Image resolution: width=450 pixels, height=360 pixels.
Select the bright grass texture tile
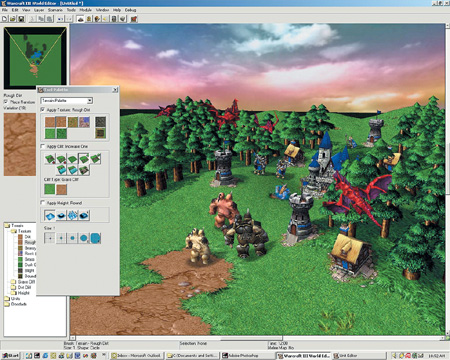pyautogui.click(x=50, y=133)
